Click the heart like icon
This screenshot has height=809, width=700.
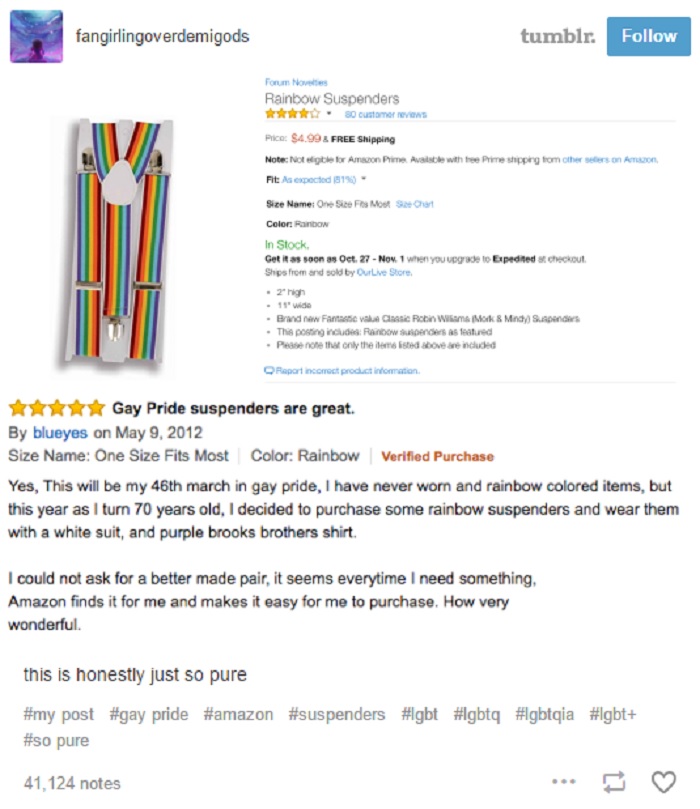663,782
